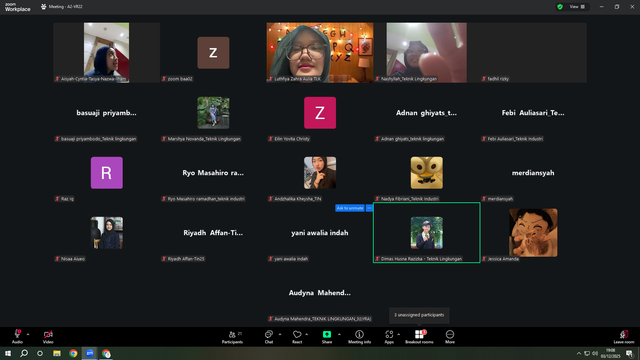Open Windows taskbar search

[24, 353]
